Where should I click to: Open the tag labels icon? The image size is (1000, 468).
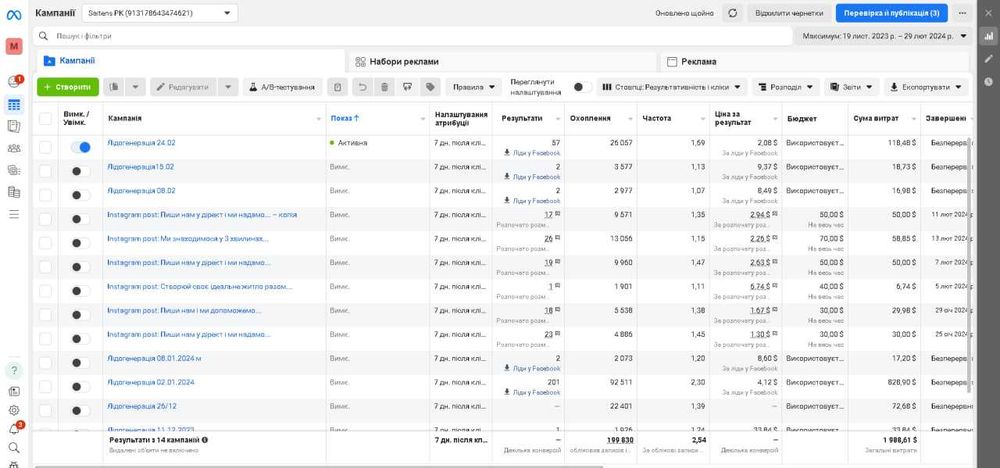point(429,87)
